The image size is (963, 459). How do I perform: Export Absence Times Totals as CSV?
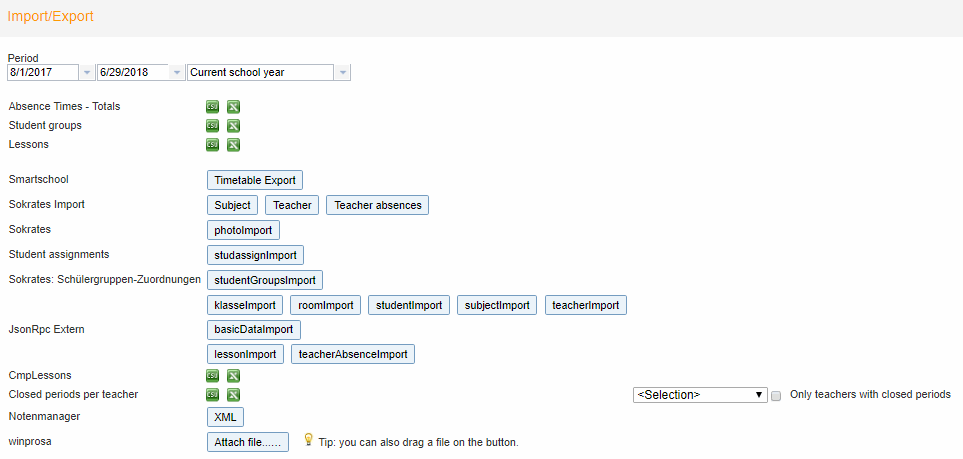[212, 107]
